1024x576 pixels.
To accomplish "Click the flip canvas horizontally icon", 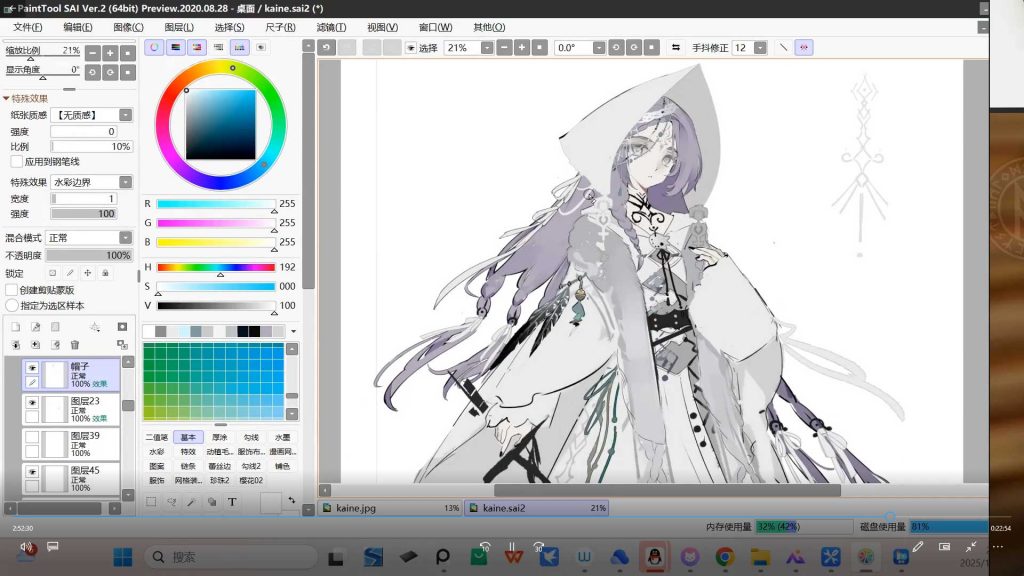I will (676, 47).
